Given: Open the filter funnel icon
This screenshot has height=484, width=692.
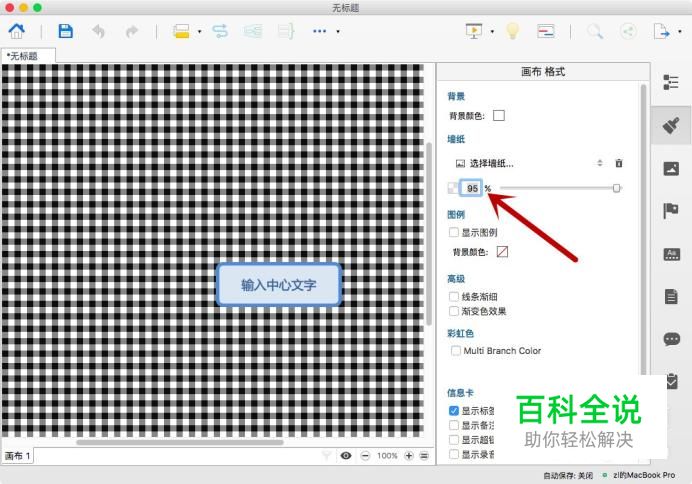Looking at the screenshot, I should (x=327, y=455).
